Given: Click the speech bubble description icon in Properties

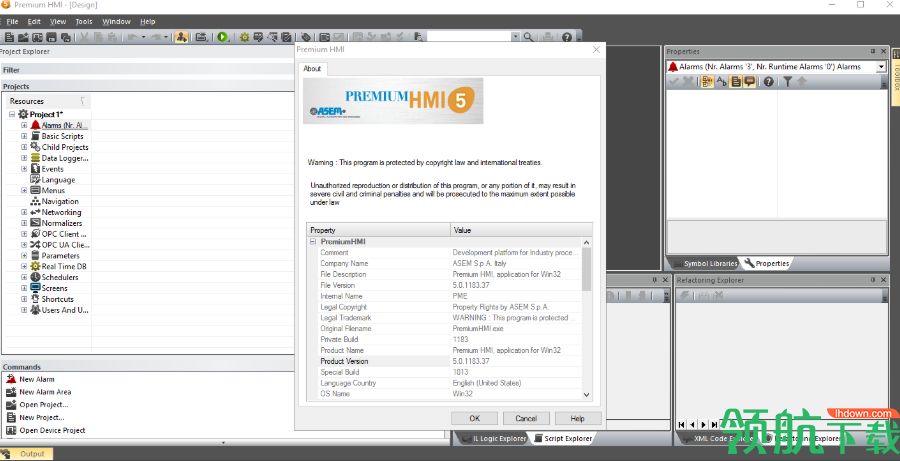Looking at the screenshot, I should point(750,82).
